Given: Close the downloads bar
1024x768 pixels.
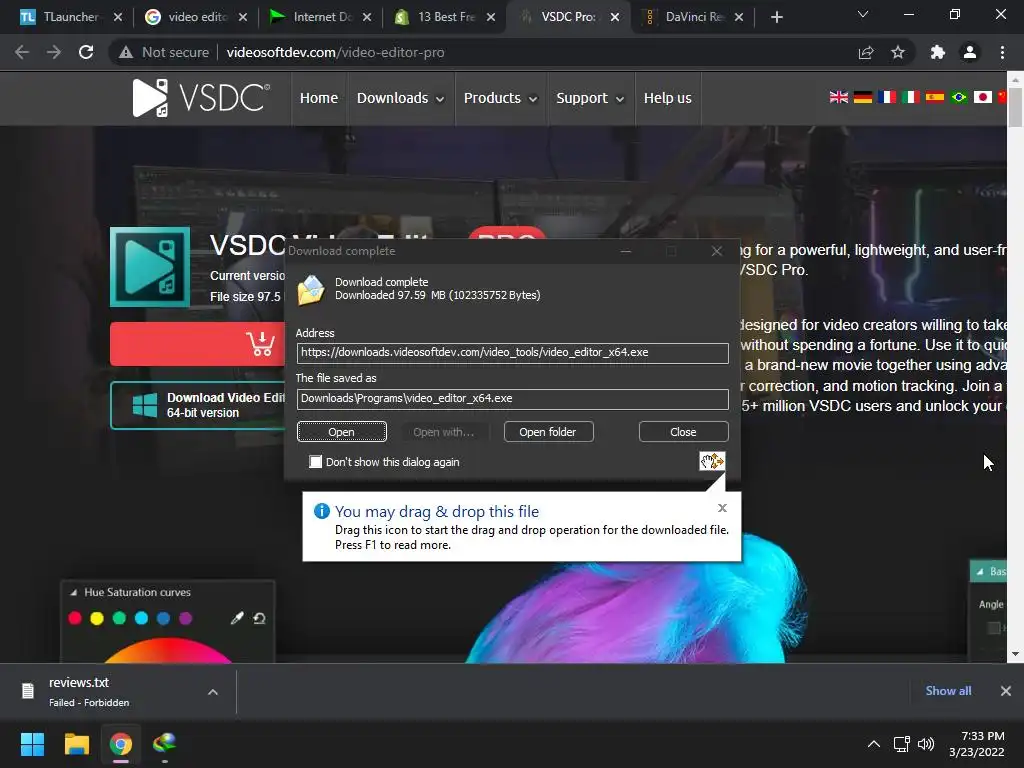Looking at the screenshot, I should click(x=1006, y=691).
